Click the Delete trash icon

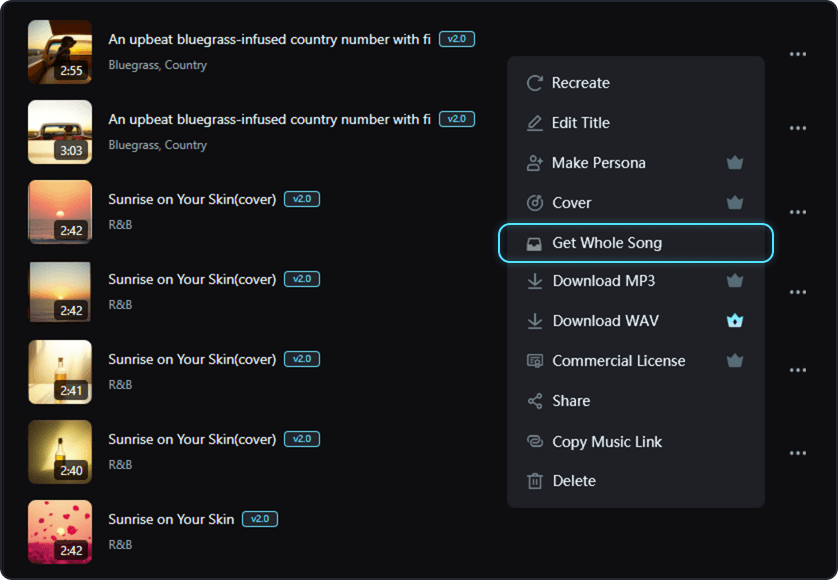tap(535, 481)
